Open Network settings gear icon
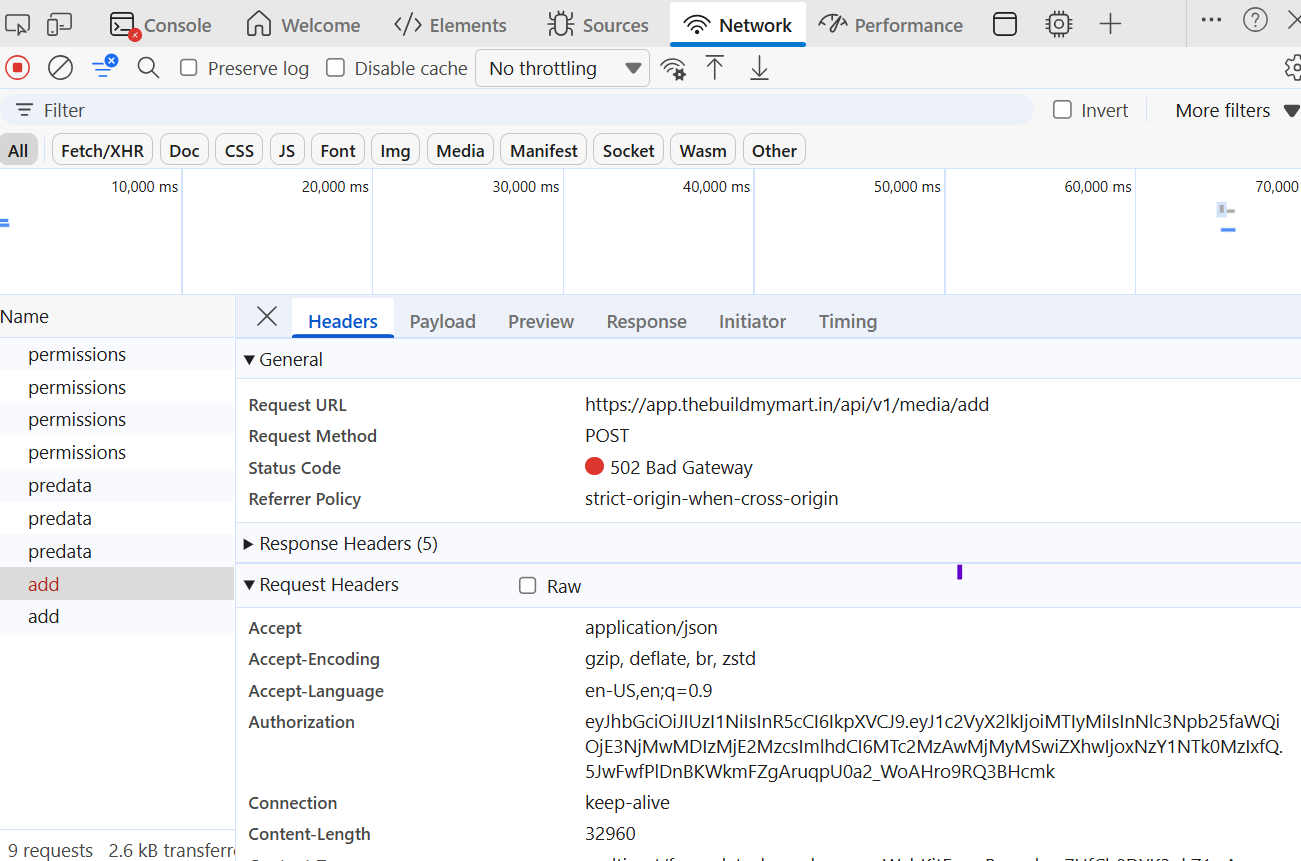Screen dimensions: 1301x861 [x=1292, y=68]
